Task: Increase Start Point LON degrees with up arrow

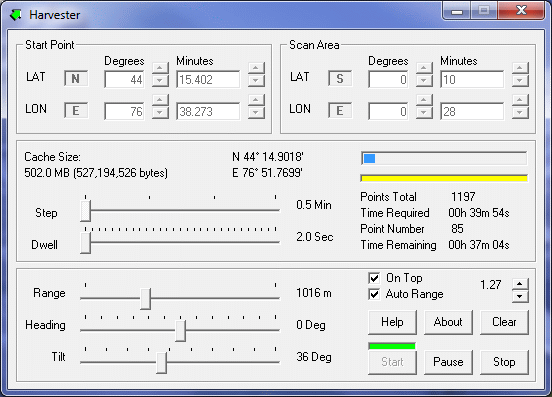Action: (160, 100)
